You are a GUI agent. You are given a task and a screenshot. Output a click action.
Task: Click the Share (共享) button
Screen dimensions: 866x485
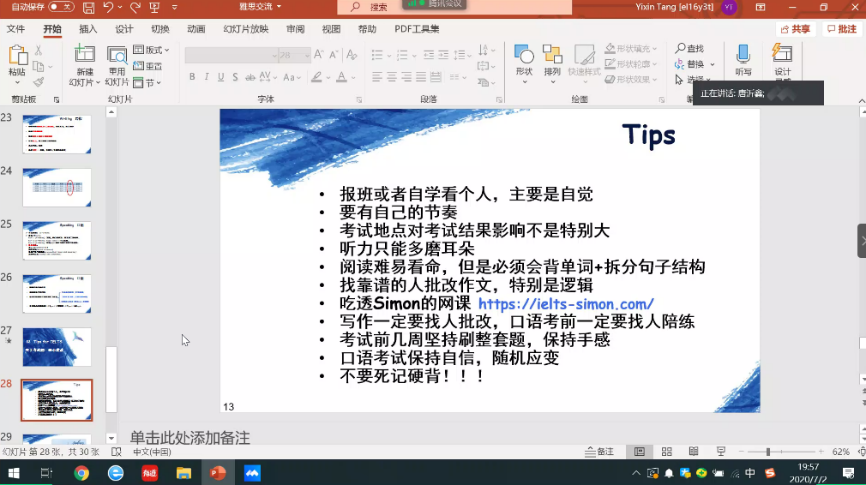coord(795,29)
